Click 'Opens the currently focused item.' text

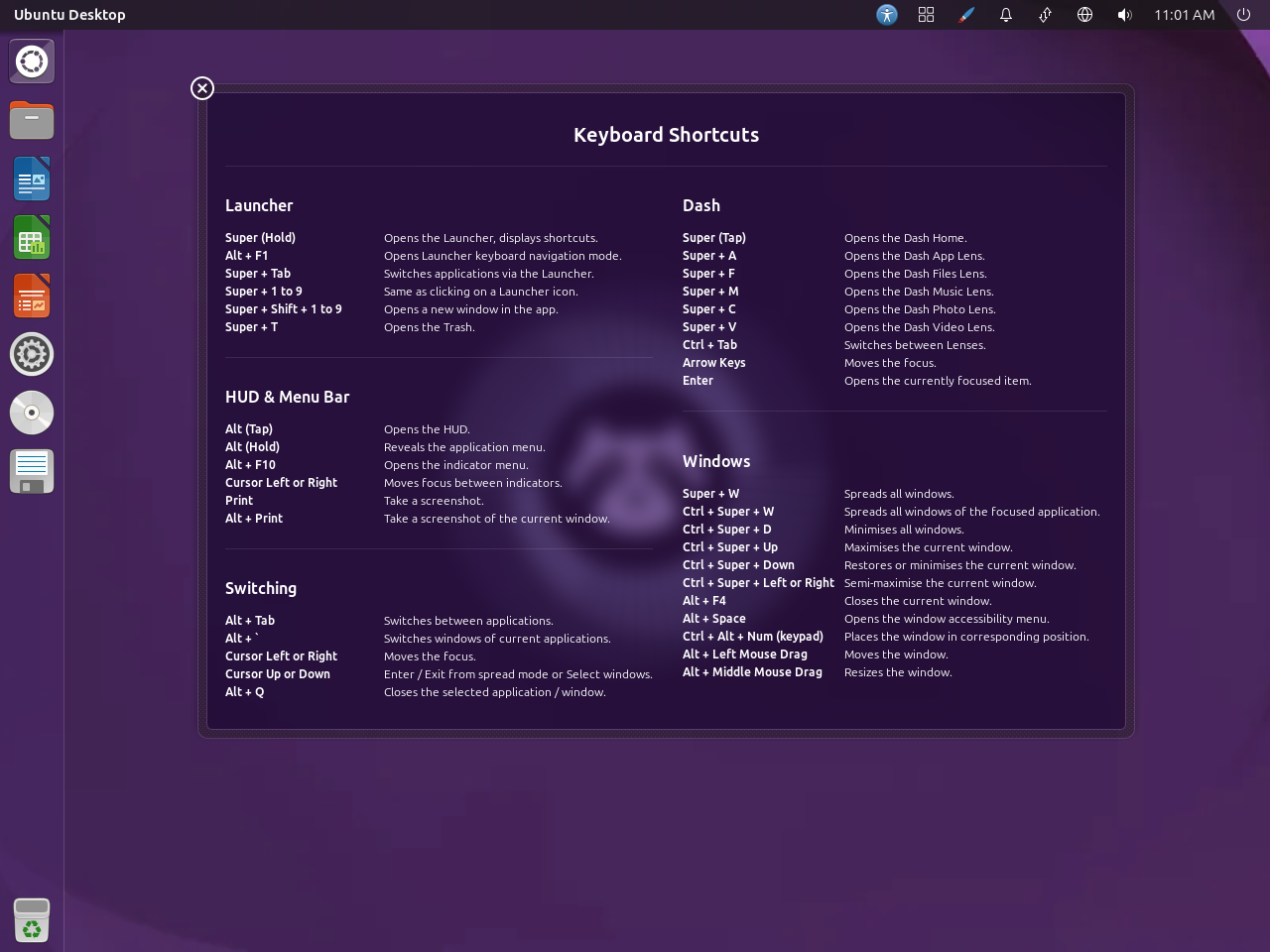point(938,381)
